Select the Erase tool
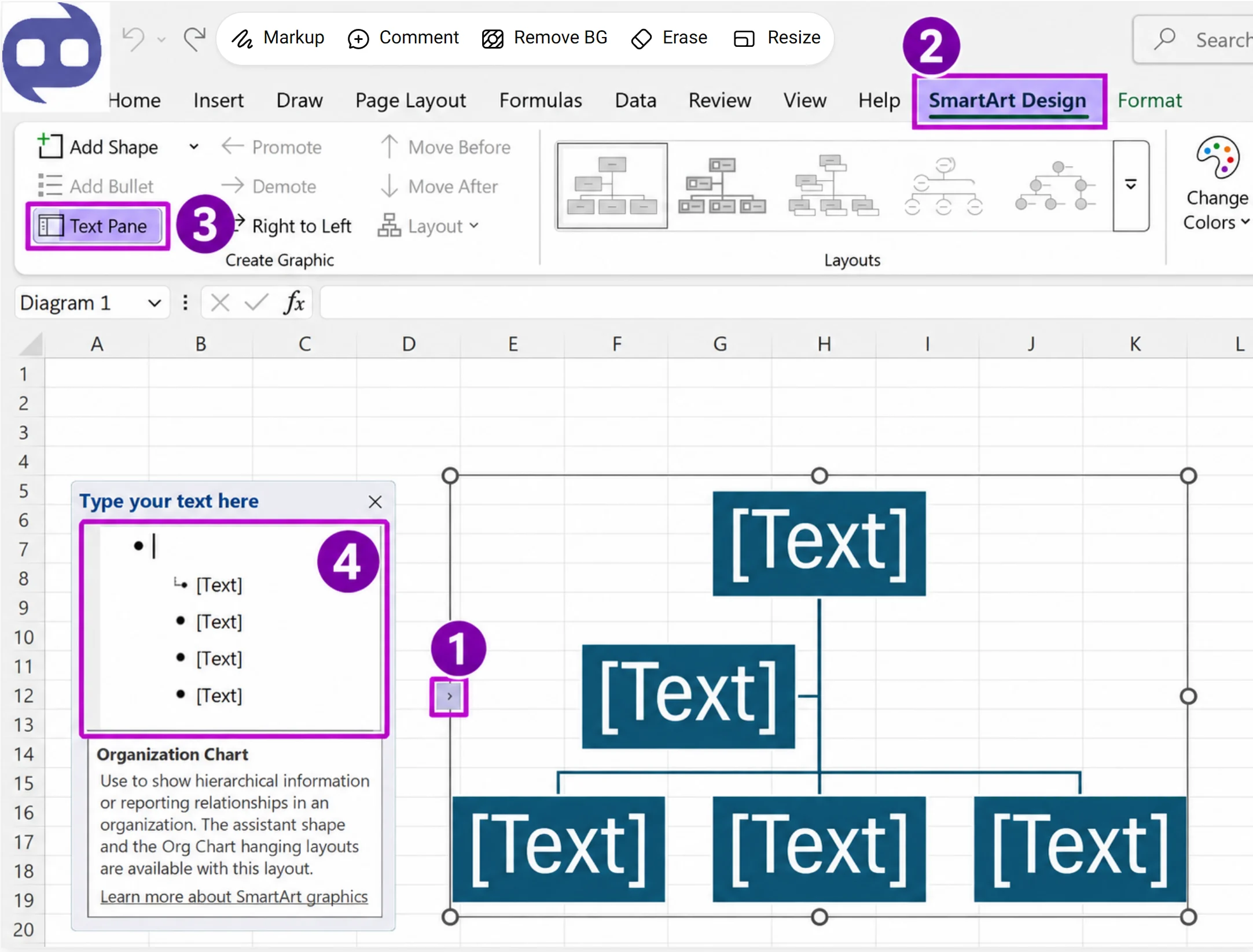The image size is (1253, 952). click(669, 38)
